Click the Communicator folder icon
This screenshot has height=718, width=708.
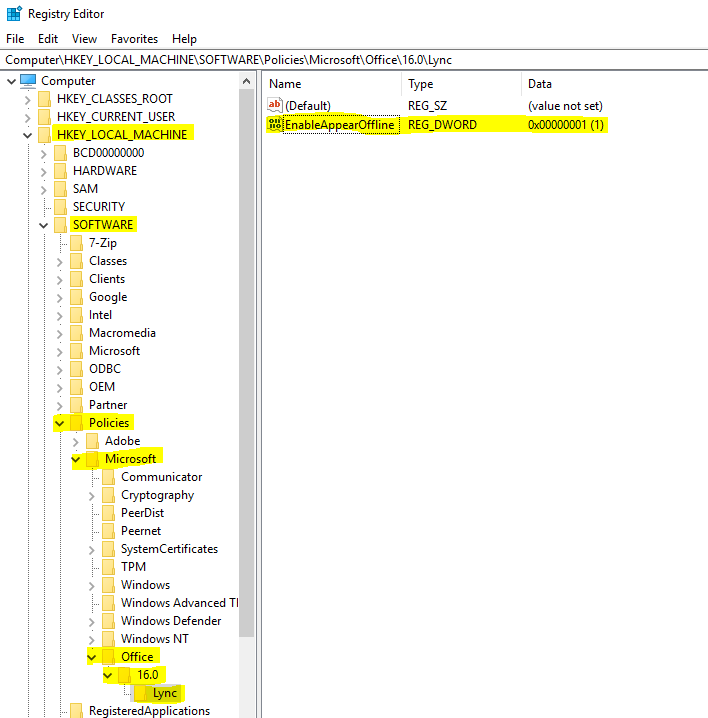coord(109,477)
